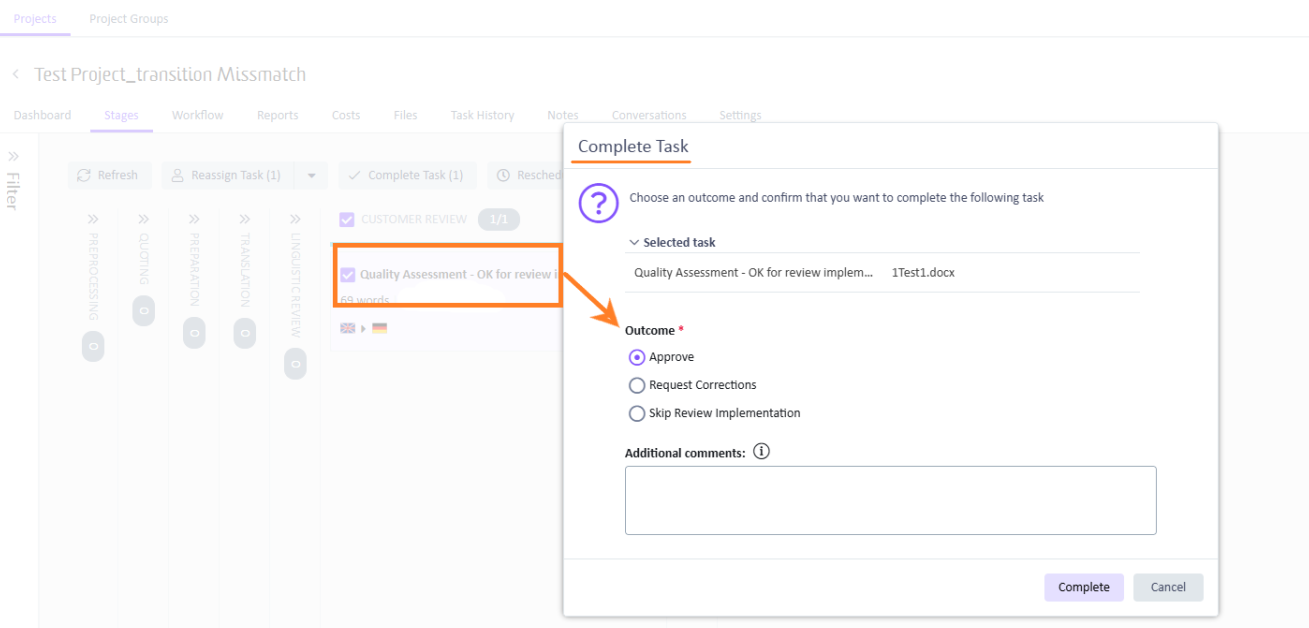Select the Request Corrections outcome

637,385
